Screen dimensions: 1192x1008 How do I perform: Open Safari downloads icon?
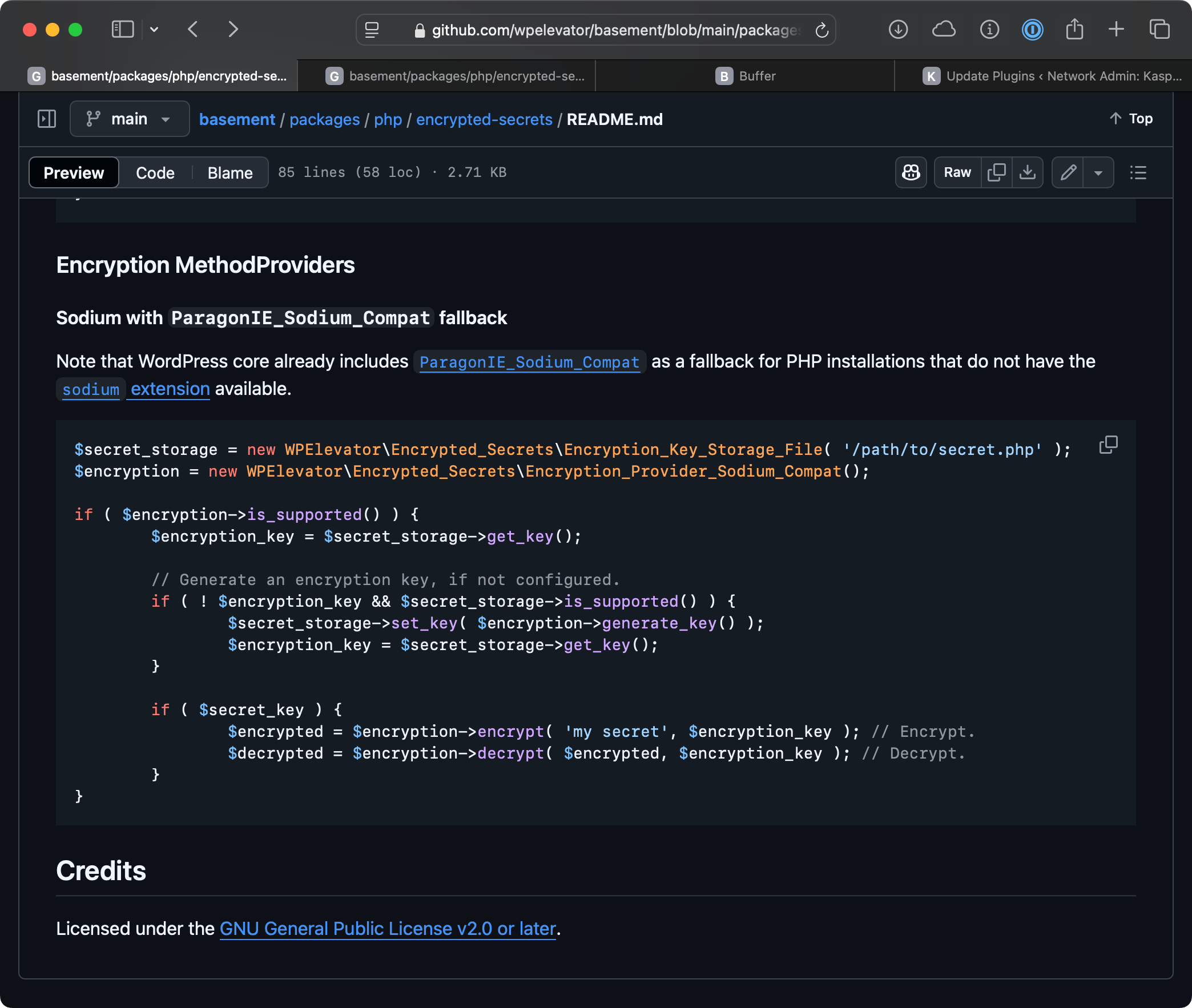pyautogui.click(x=898, y=30)
